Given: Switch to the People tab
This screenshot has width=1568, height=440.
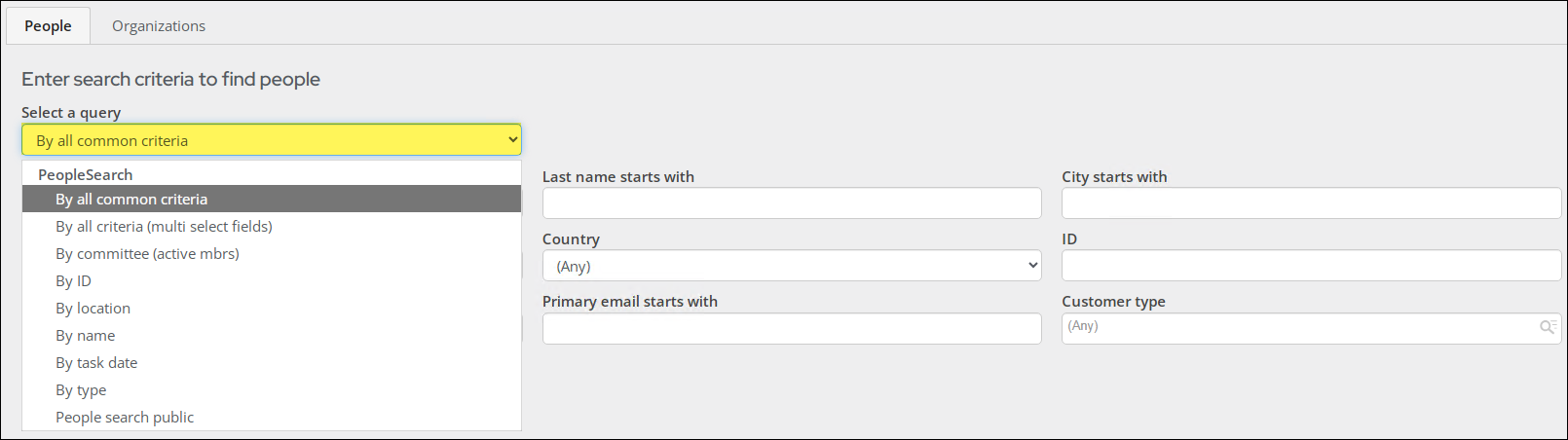Looking at the screenshot, I should pos(48,26).
